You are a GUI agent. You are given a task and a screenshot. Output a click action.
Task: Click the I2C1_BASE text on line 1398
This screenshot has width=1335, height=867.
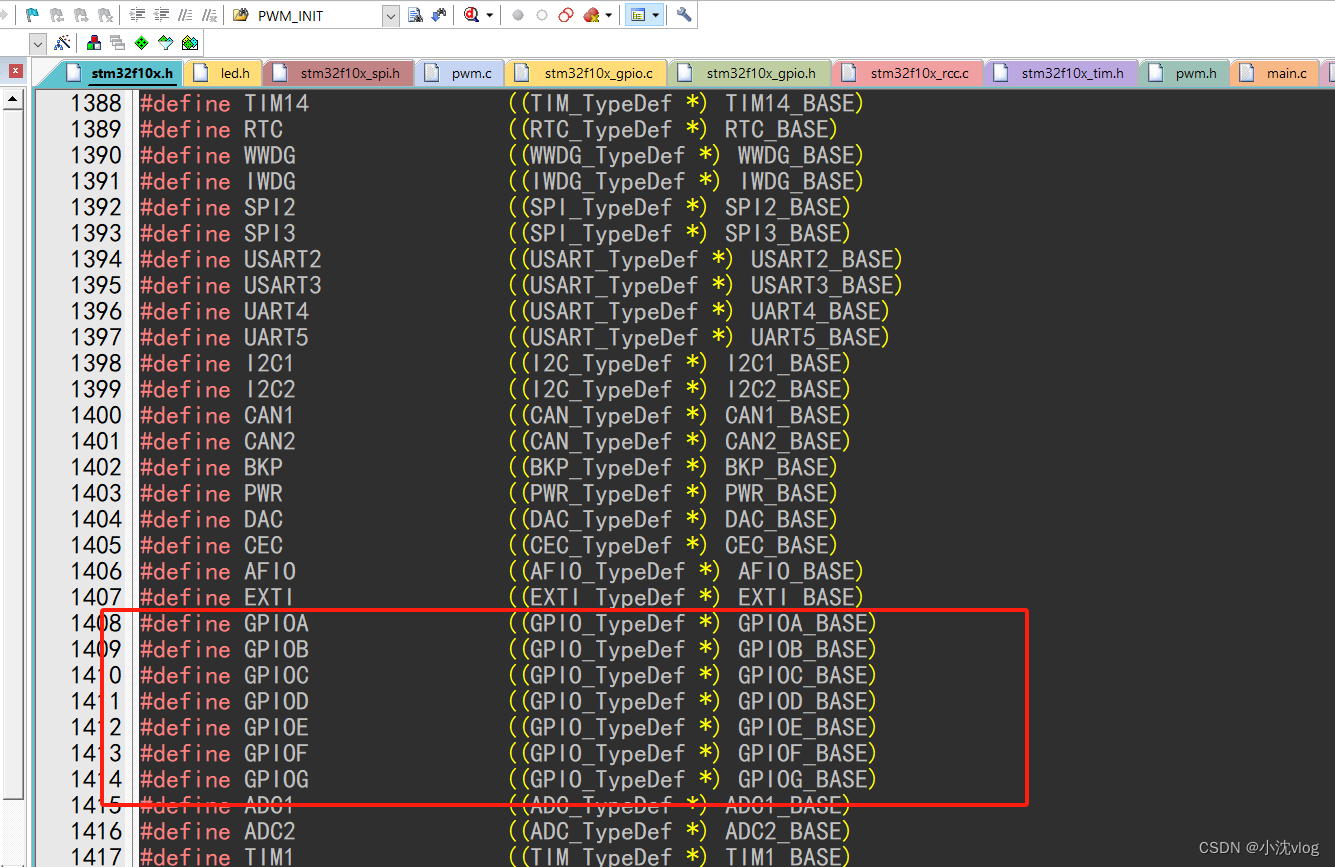[783, 363]
